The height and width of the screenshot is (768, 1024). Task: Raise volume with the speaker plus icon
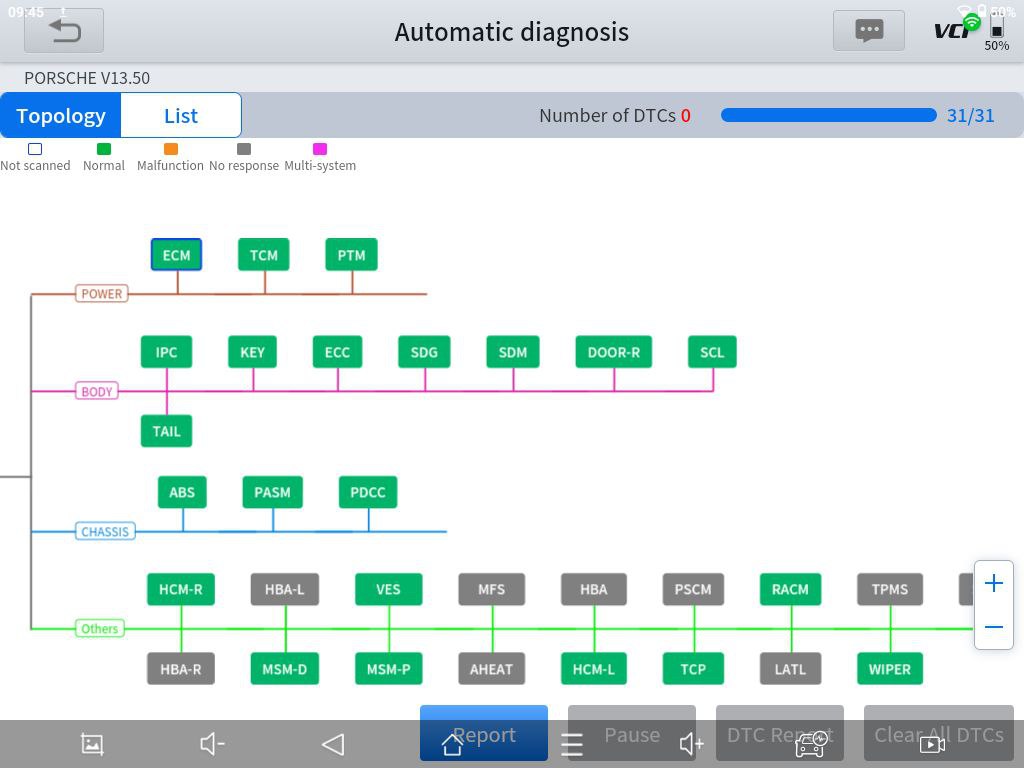tap(691, 743)
